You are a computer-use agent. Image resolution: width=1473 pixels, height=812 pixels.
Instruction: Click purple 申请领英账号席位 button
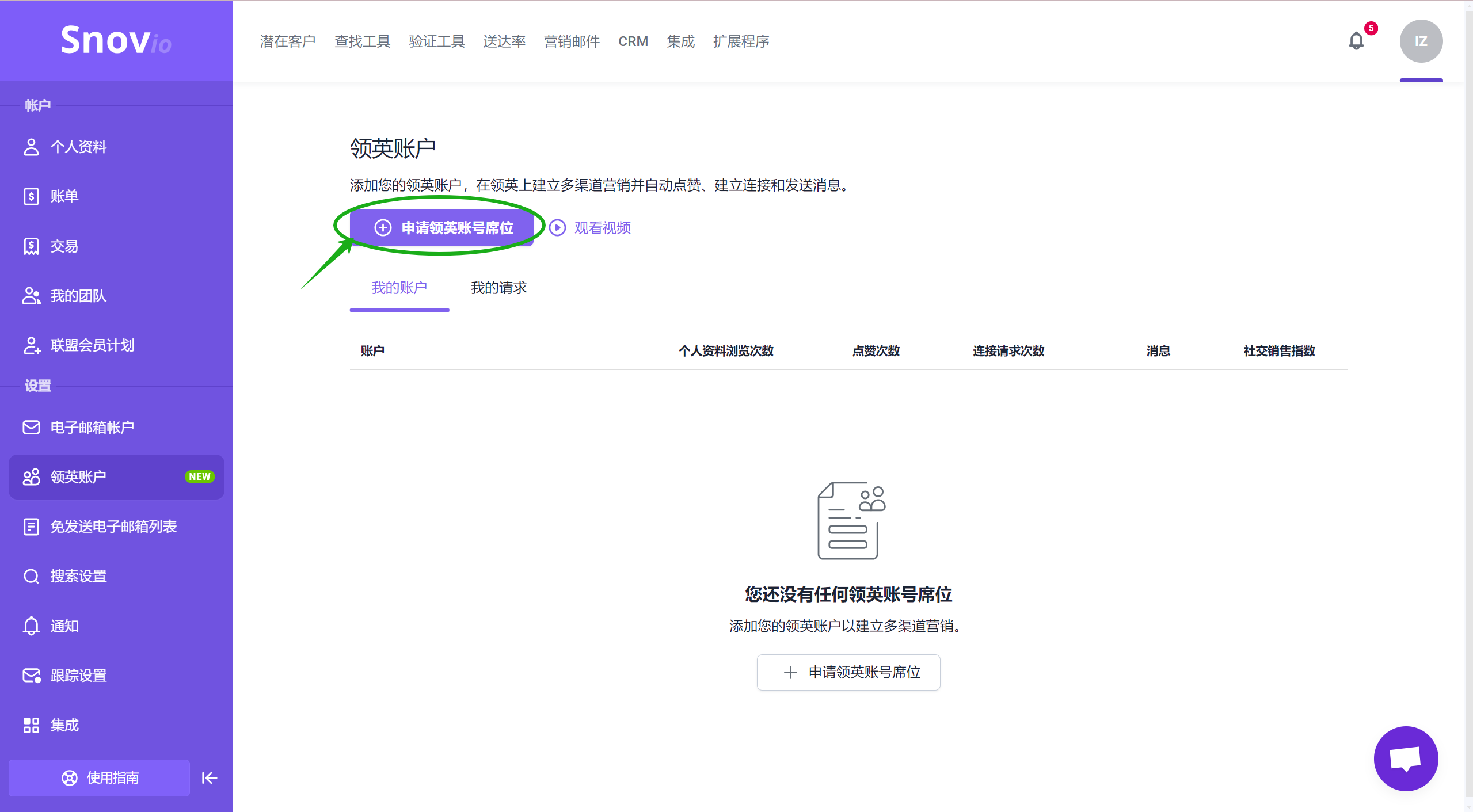click(x=441, y=228)
